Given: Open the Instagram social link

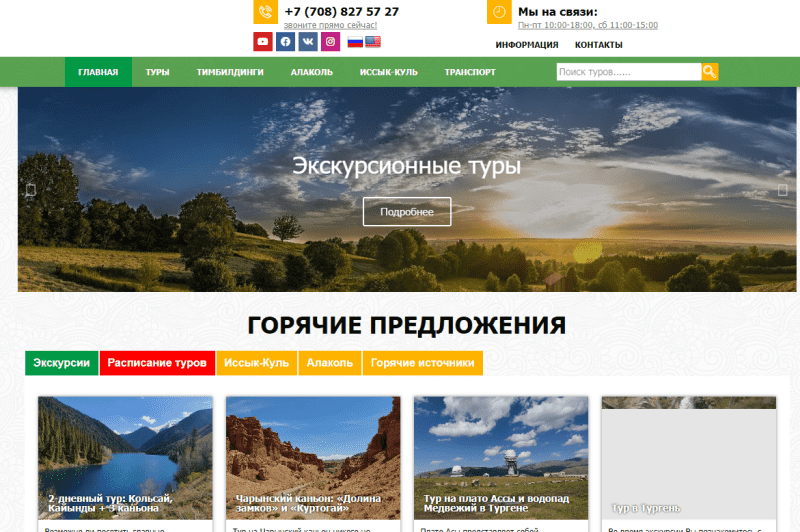Looking at the screenshot, I should [331, 42].
